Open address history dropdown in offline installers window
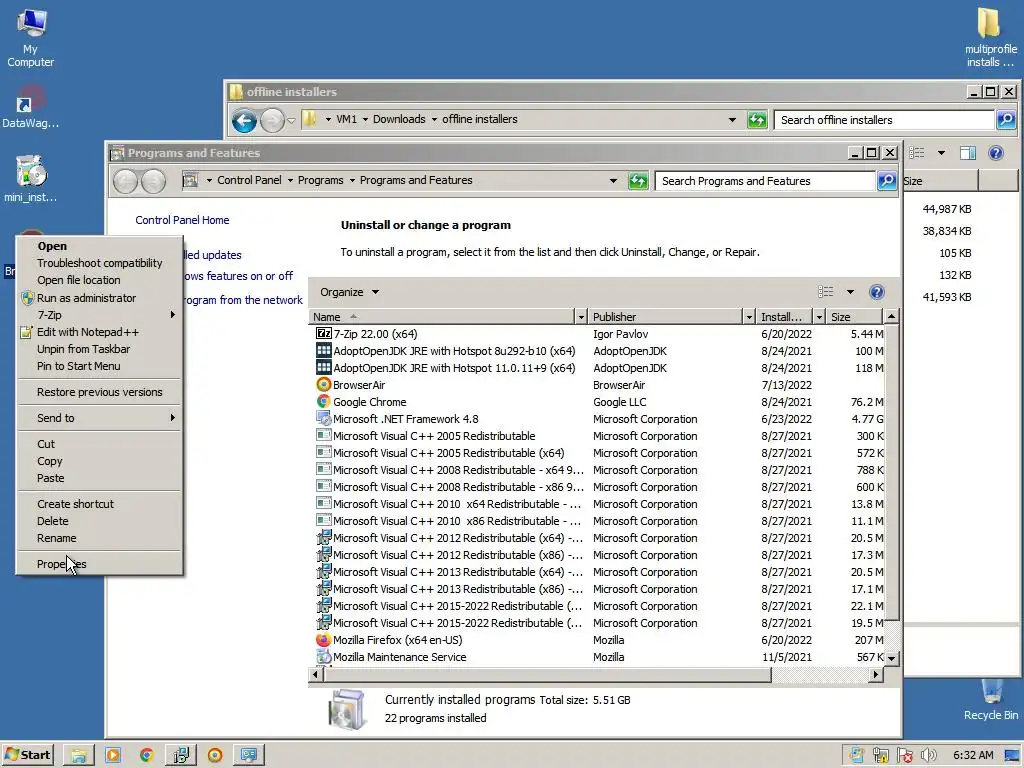 (x=732, y=120)
